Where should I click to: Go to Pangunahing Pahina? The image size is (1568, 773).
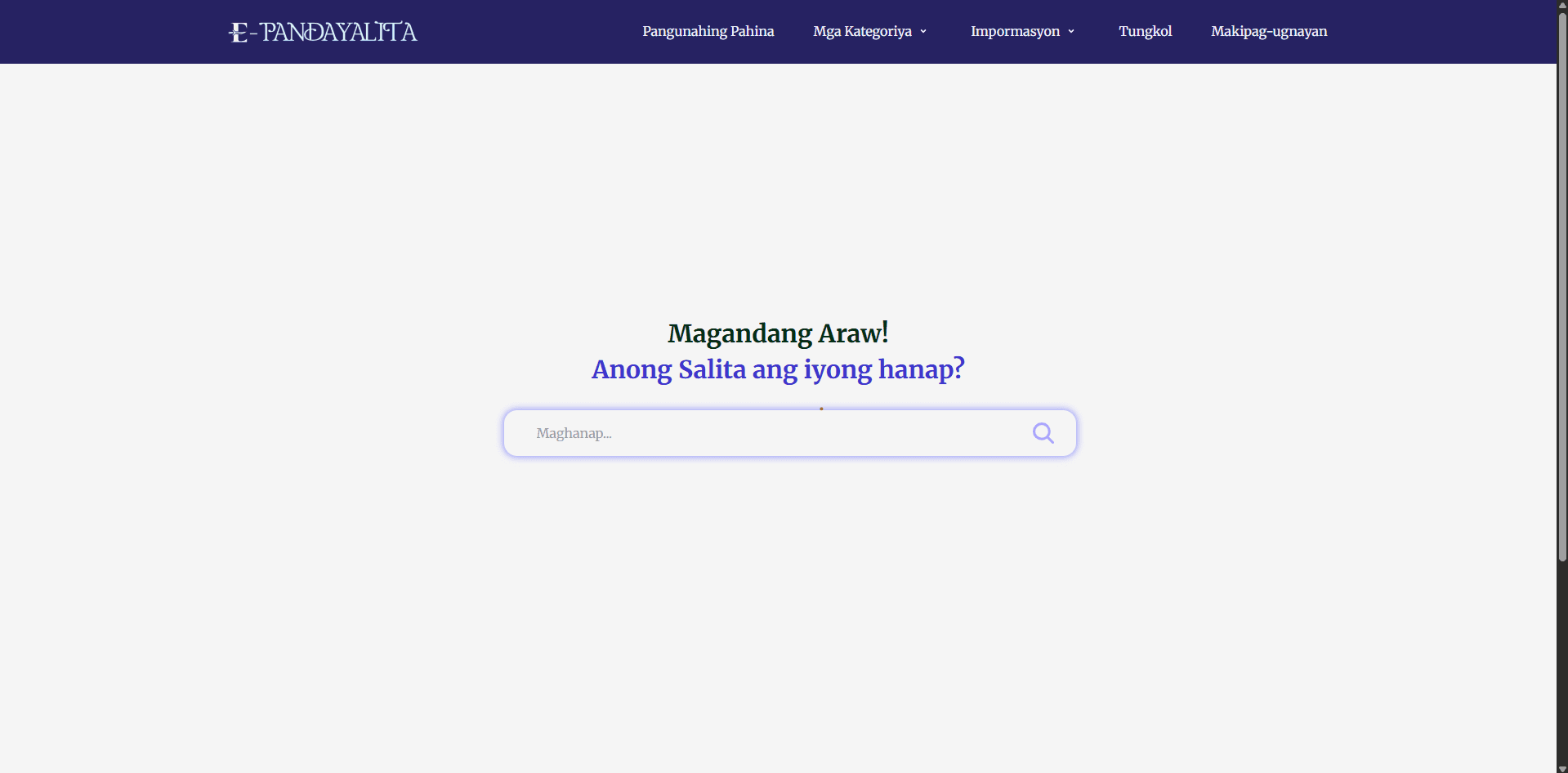coord(708,32)
